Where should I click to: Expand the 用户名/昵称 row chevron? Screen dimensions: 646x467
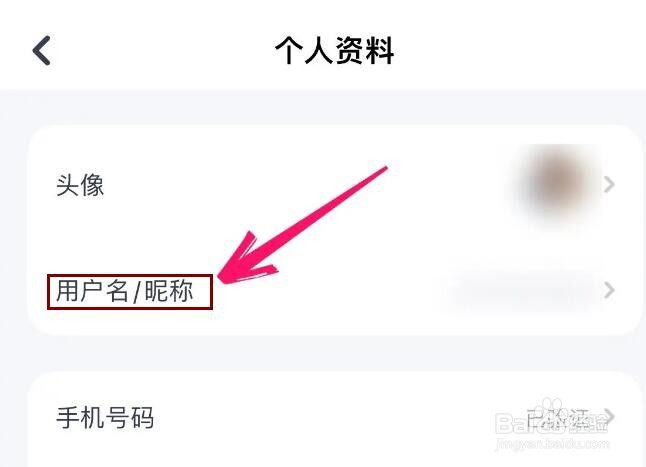[x=609, y=290]
